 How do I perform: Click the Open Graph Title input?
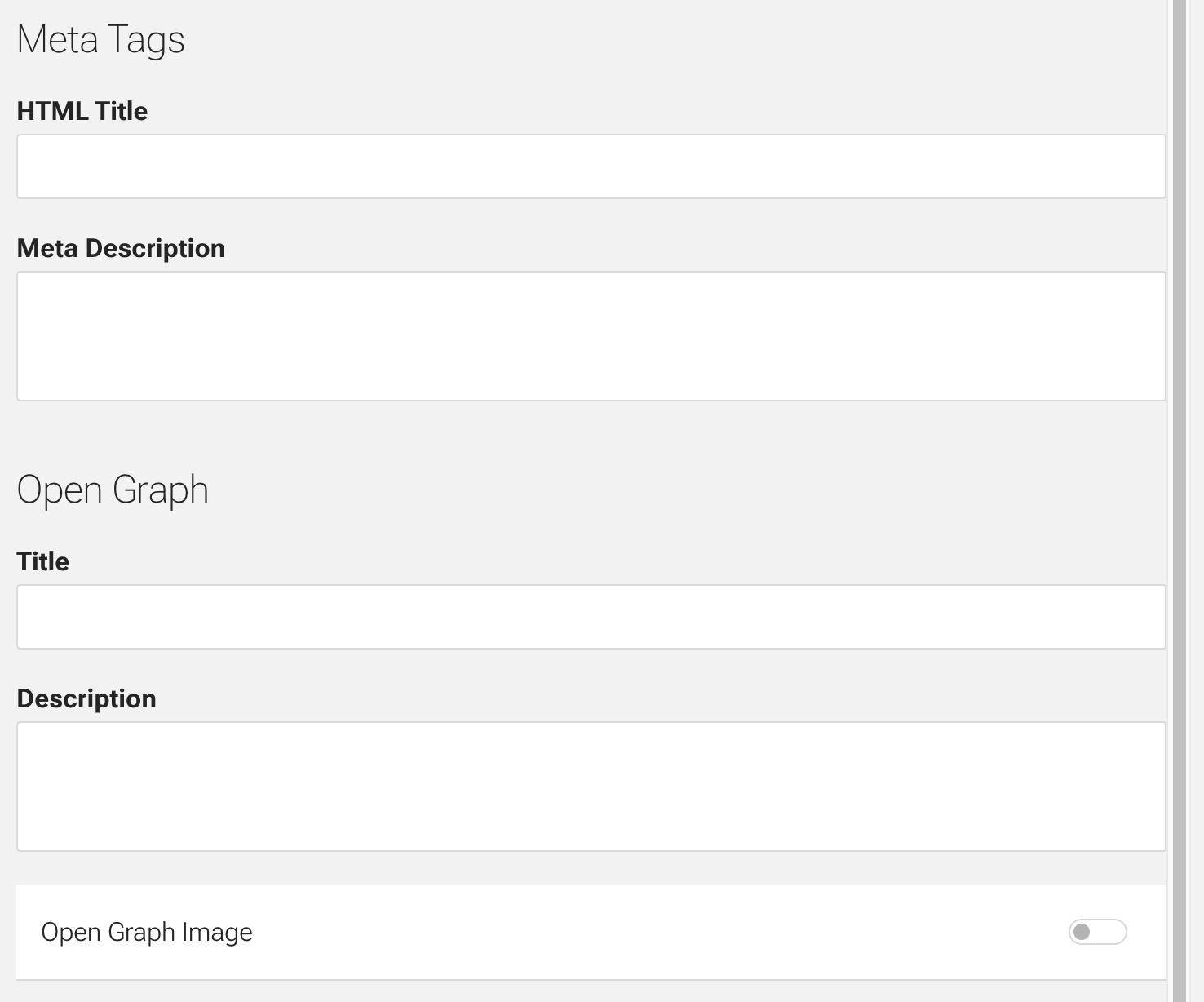(x=591, y=617)
